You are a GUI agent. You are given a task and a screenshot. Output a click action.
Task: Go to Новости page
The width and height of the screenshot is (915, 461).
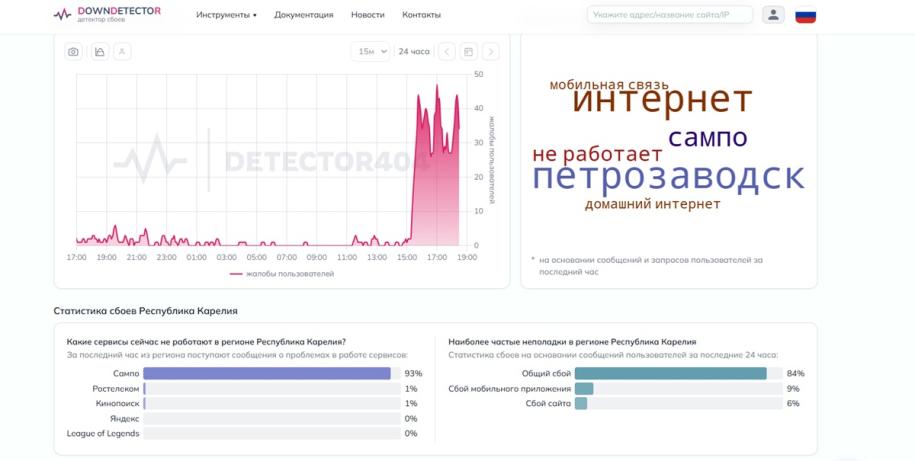coord(368,15)
